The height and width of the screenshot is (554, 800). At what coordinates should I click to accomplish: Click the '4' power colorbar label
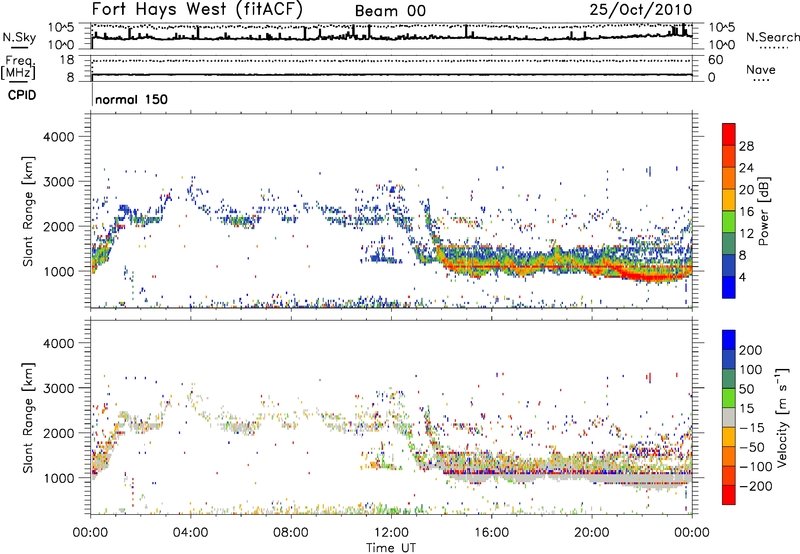point(742,278)
